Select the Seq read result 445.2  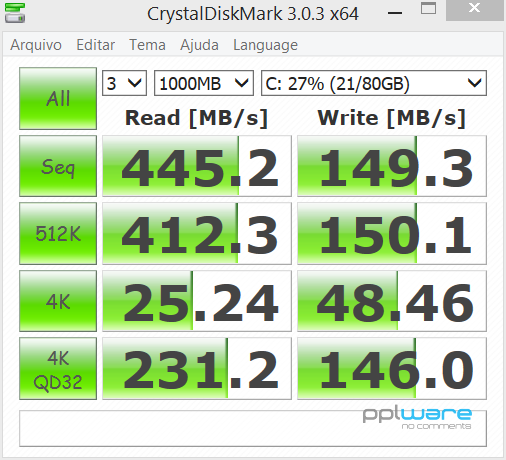coord(197,166)
